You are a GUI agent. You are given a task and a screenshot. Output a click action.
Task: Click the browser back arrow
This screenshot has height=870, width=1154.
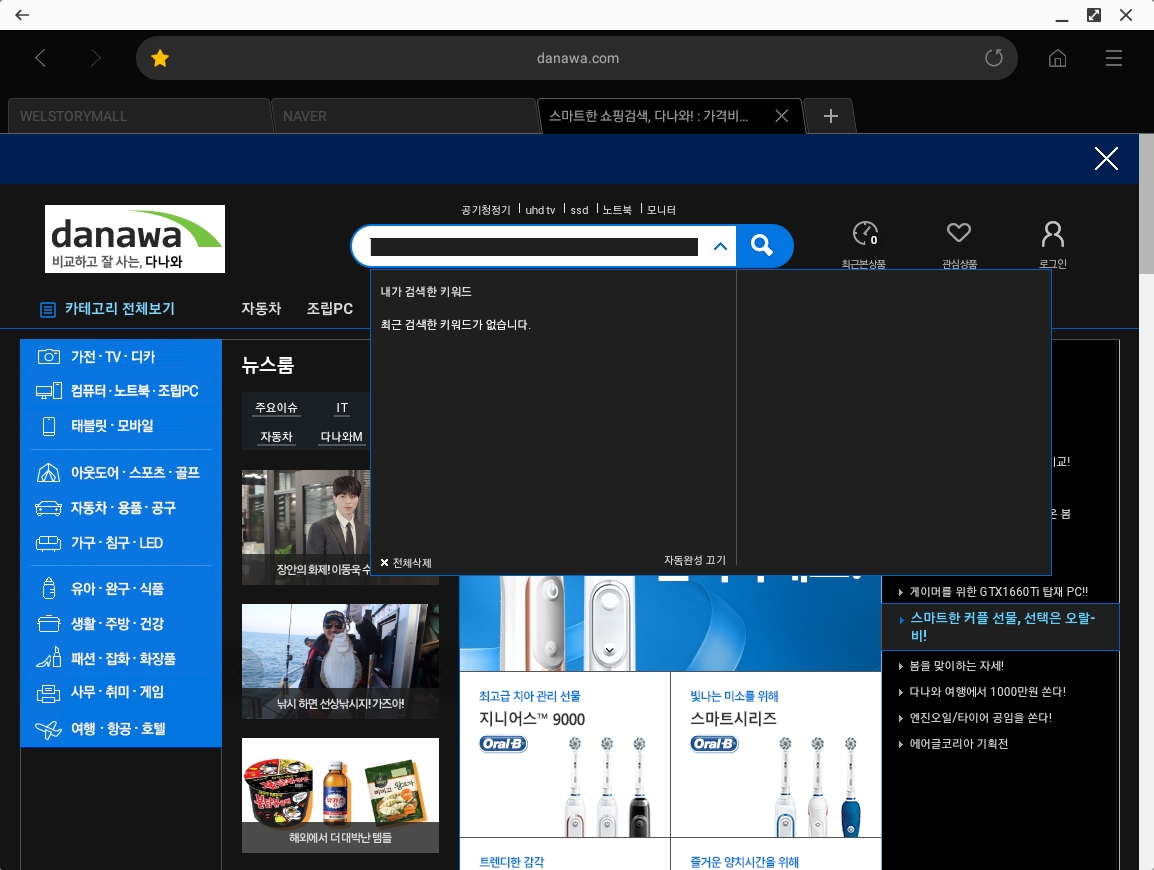pyautogui.click(x=40, y=58)
